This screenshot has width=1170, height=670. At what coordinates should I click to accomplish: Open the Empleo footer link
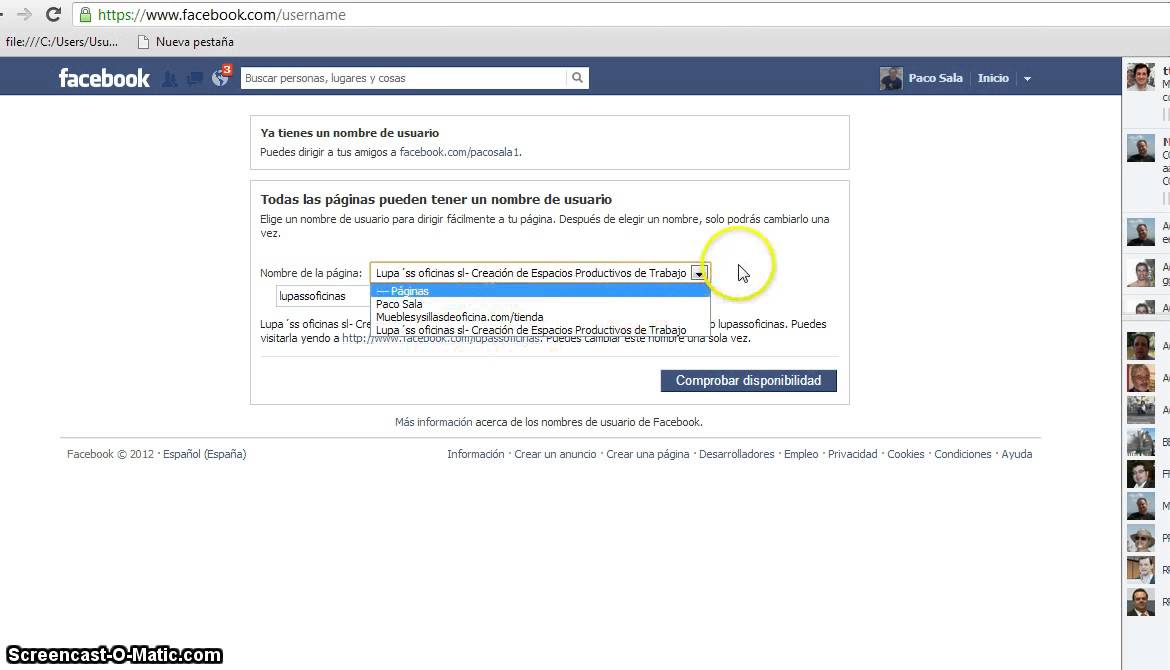tap(801, 454)
